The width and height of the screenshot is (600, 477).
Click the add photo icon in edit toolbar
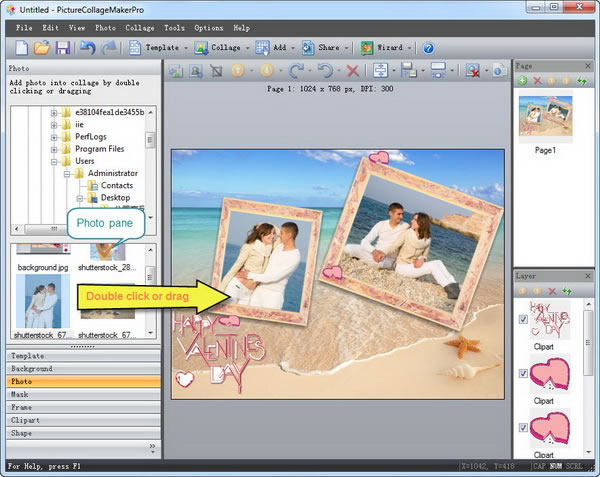coord(176,71)
